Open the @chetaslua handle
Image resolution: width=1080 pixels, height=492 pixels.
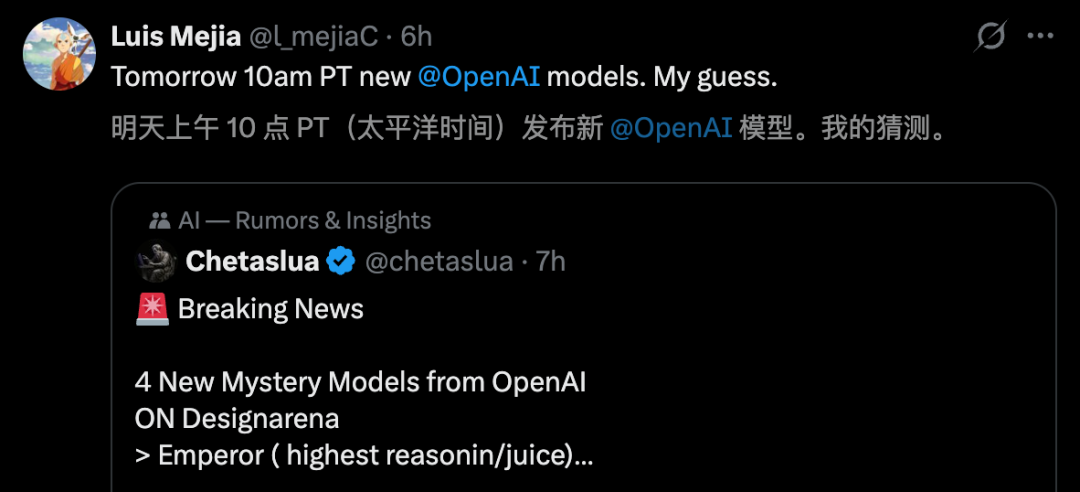pyautogui.click(x=439, y=262)
